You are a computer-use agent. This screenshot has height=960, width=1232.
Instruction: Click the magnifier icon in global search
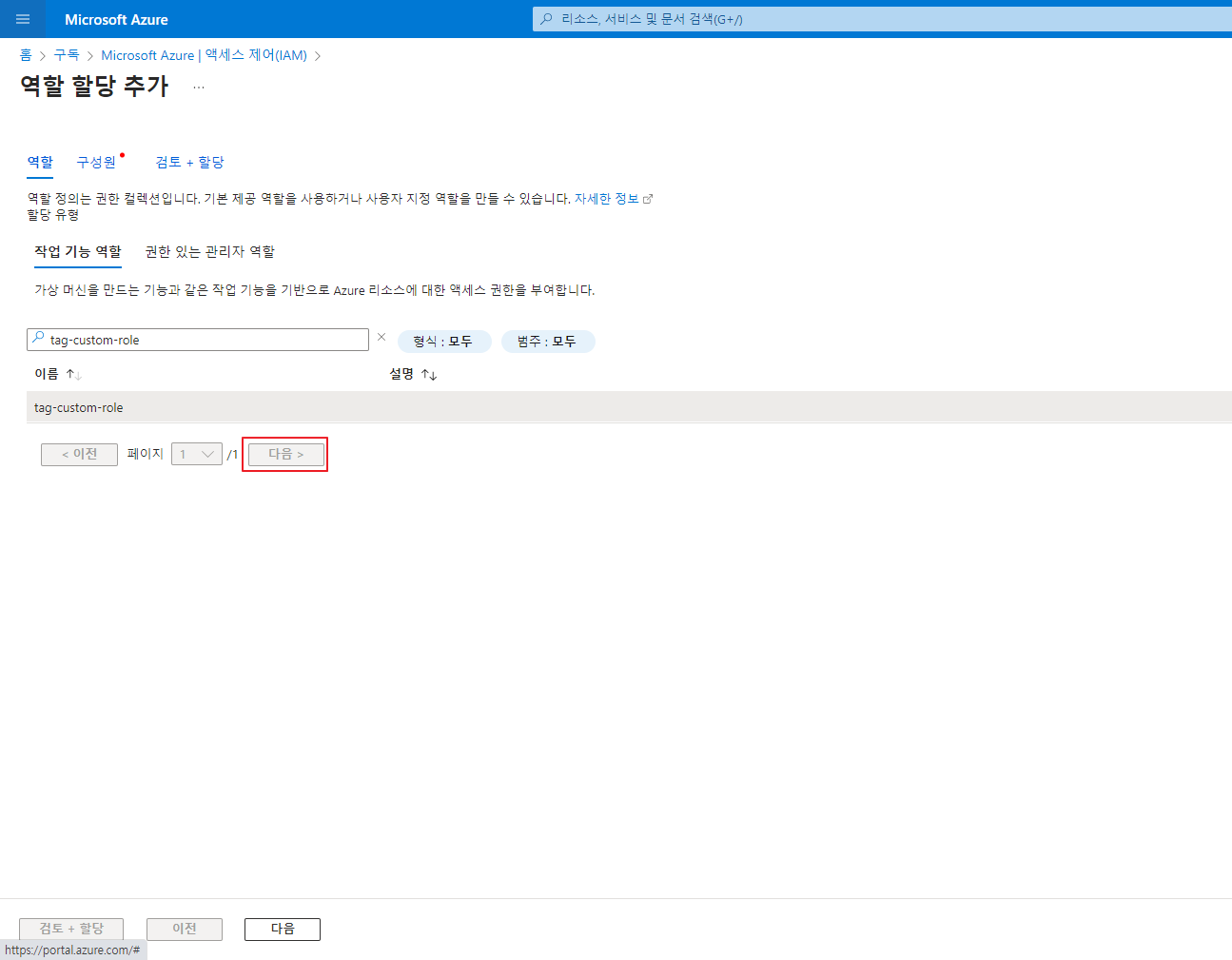[546, 19]
